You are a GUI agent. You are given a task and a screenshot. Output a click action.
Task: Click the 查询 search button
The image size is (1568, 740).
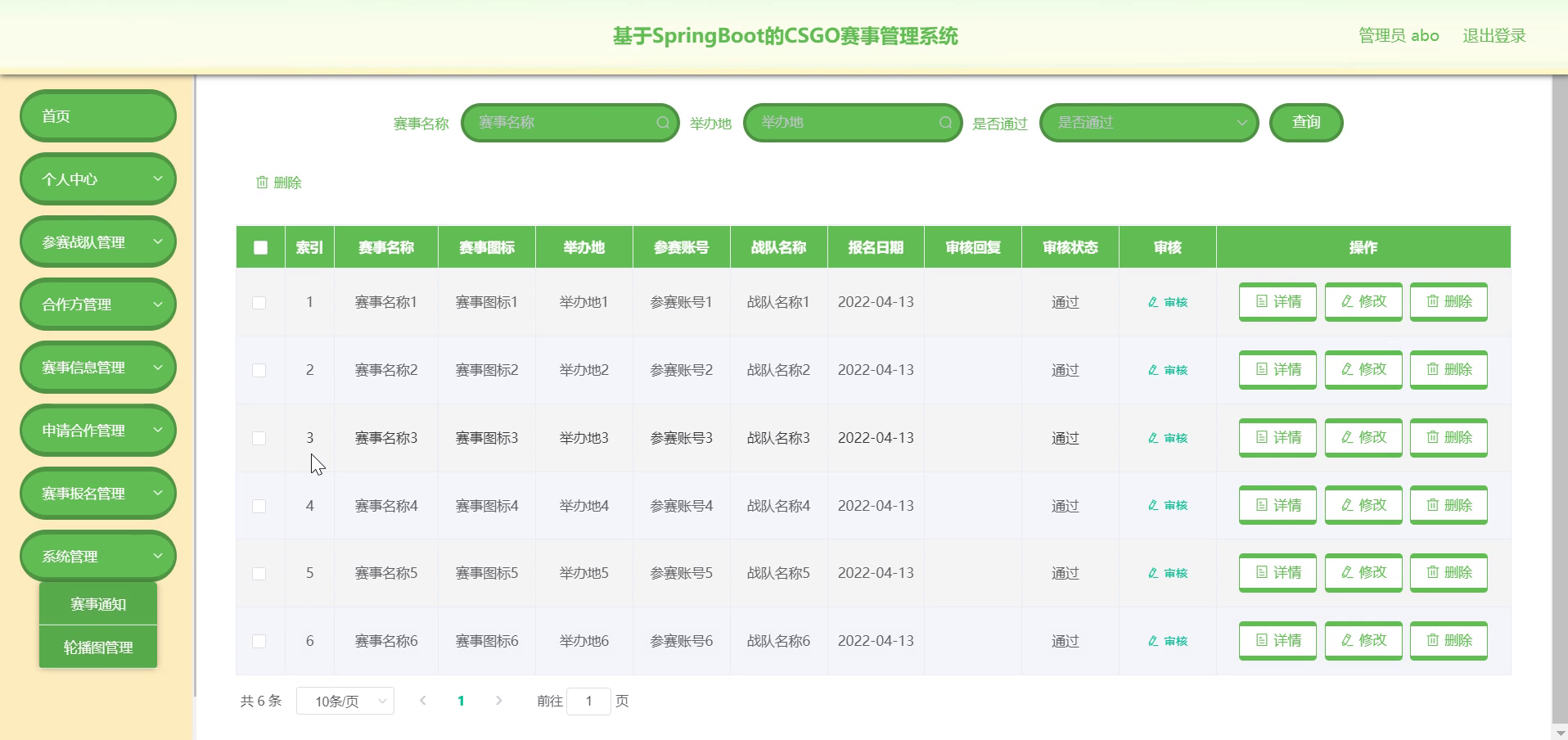tap(1306, 123)
